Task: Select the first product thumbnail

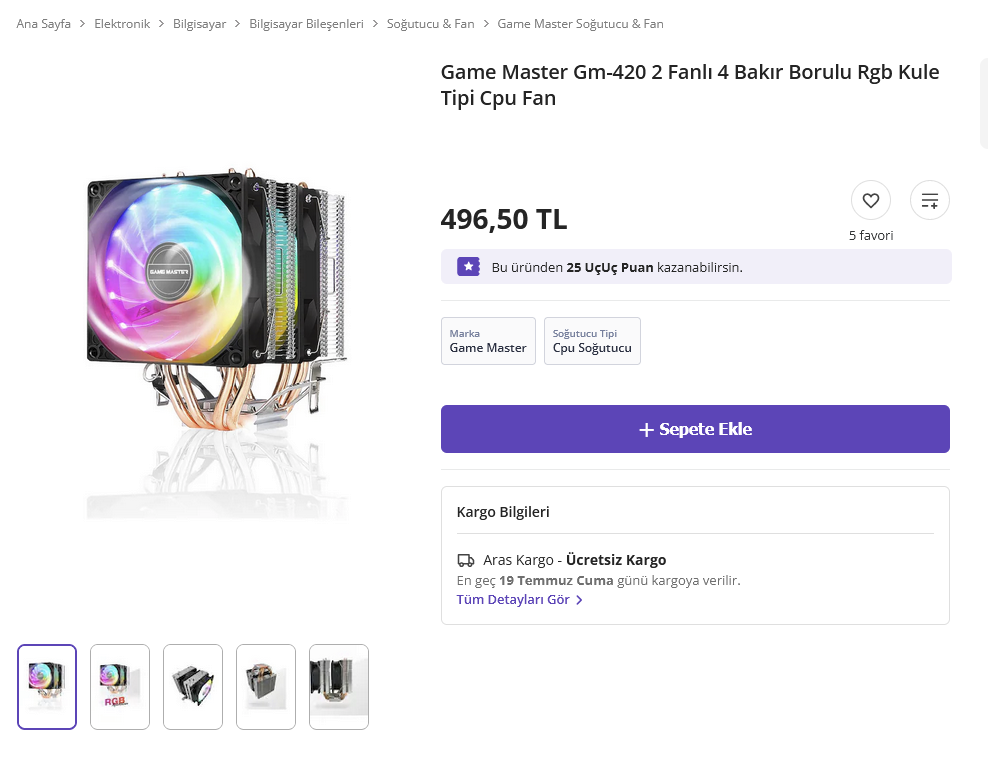Action: (x=47, y=687)
